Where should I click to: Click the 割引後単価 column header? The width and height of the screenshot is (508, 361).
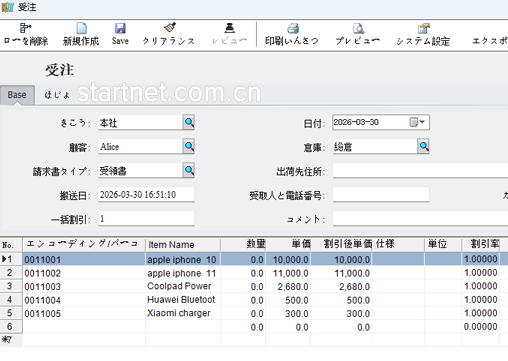click(341, 245)
